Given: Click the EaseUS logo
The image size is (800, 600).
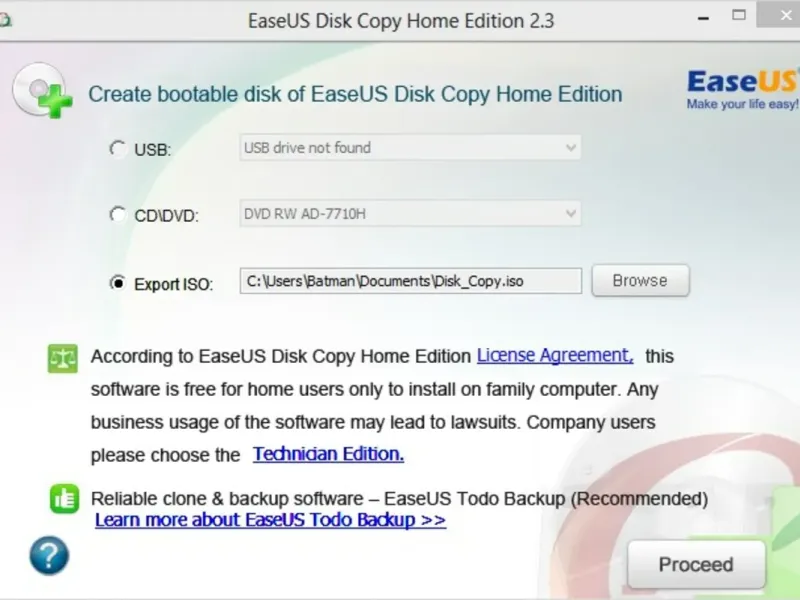Looking at the screenshot, I should [x=743, y=89].
